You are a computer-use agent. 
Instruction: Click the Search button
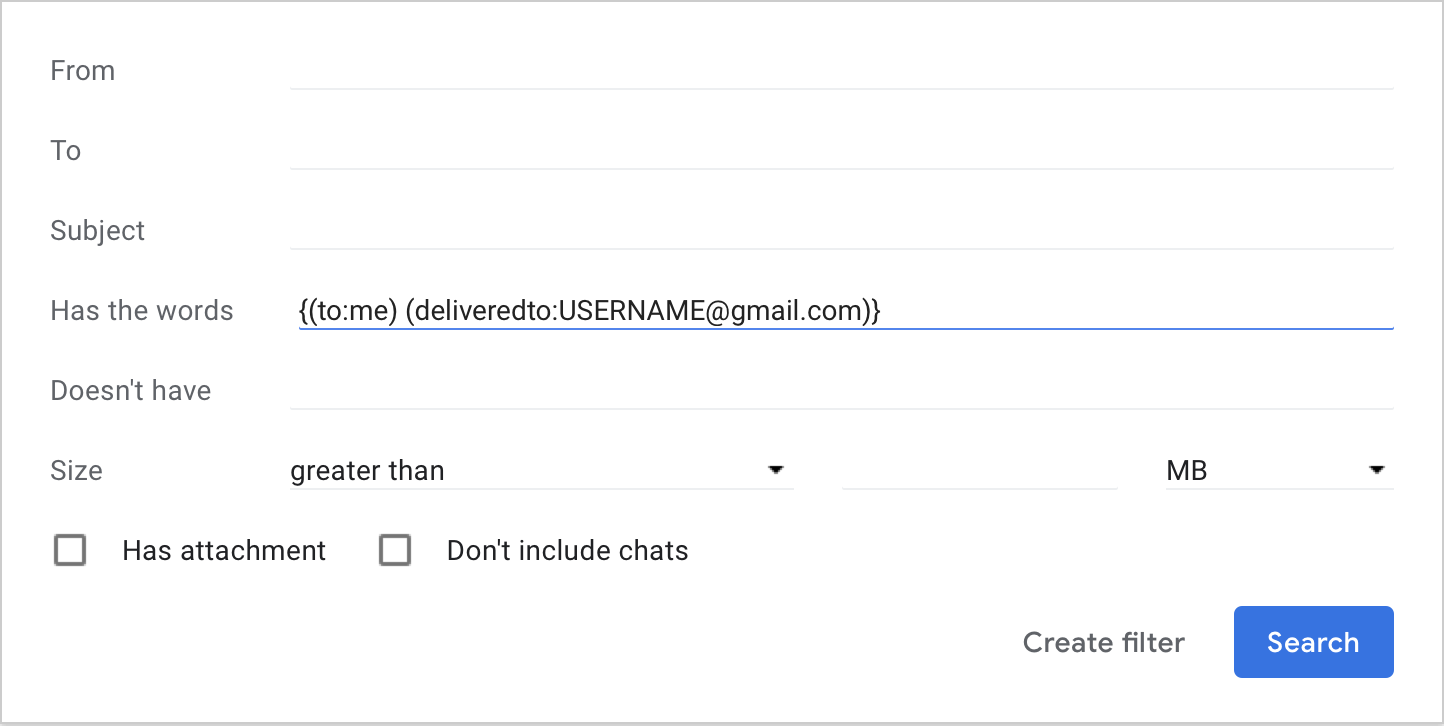(1313, 642)
